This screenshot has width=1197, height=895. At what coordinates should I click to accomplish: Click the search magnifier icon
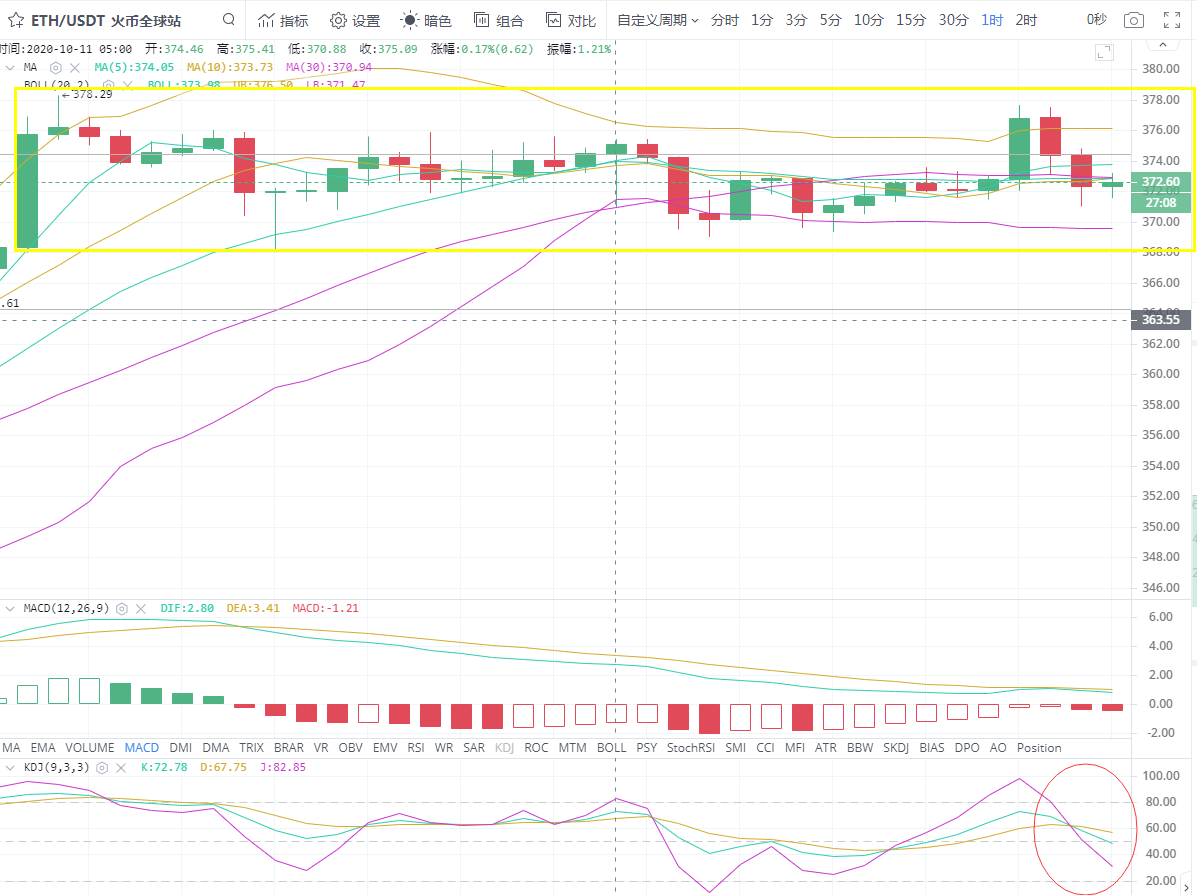tap(229, 20)
